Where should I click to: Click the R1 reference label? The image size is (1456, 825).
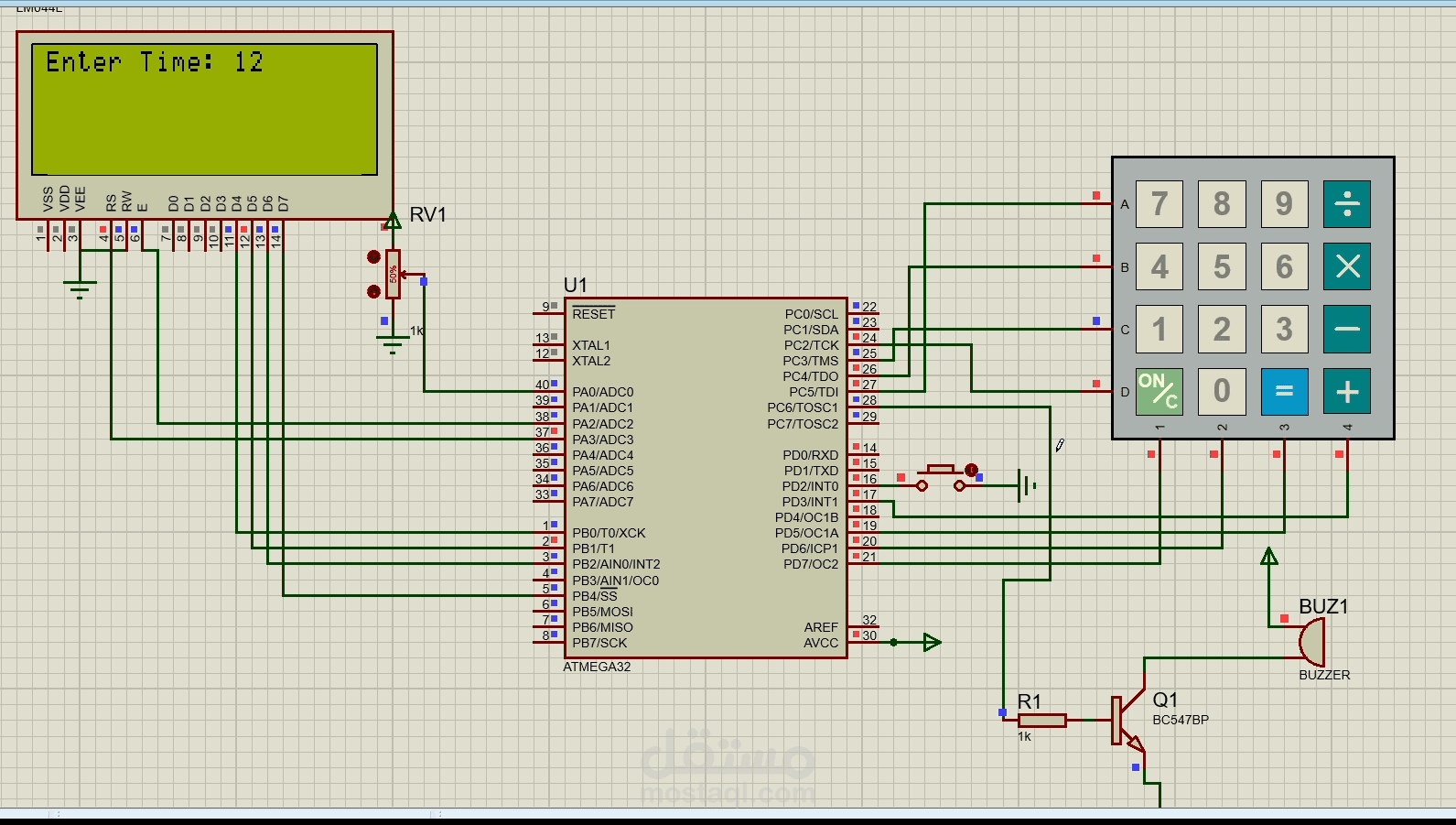[x=1030, y=701]
